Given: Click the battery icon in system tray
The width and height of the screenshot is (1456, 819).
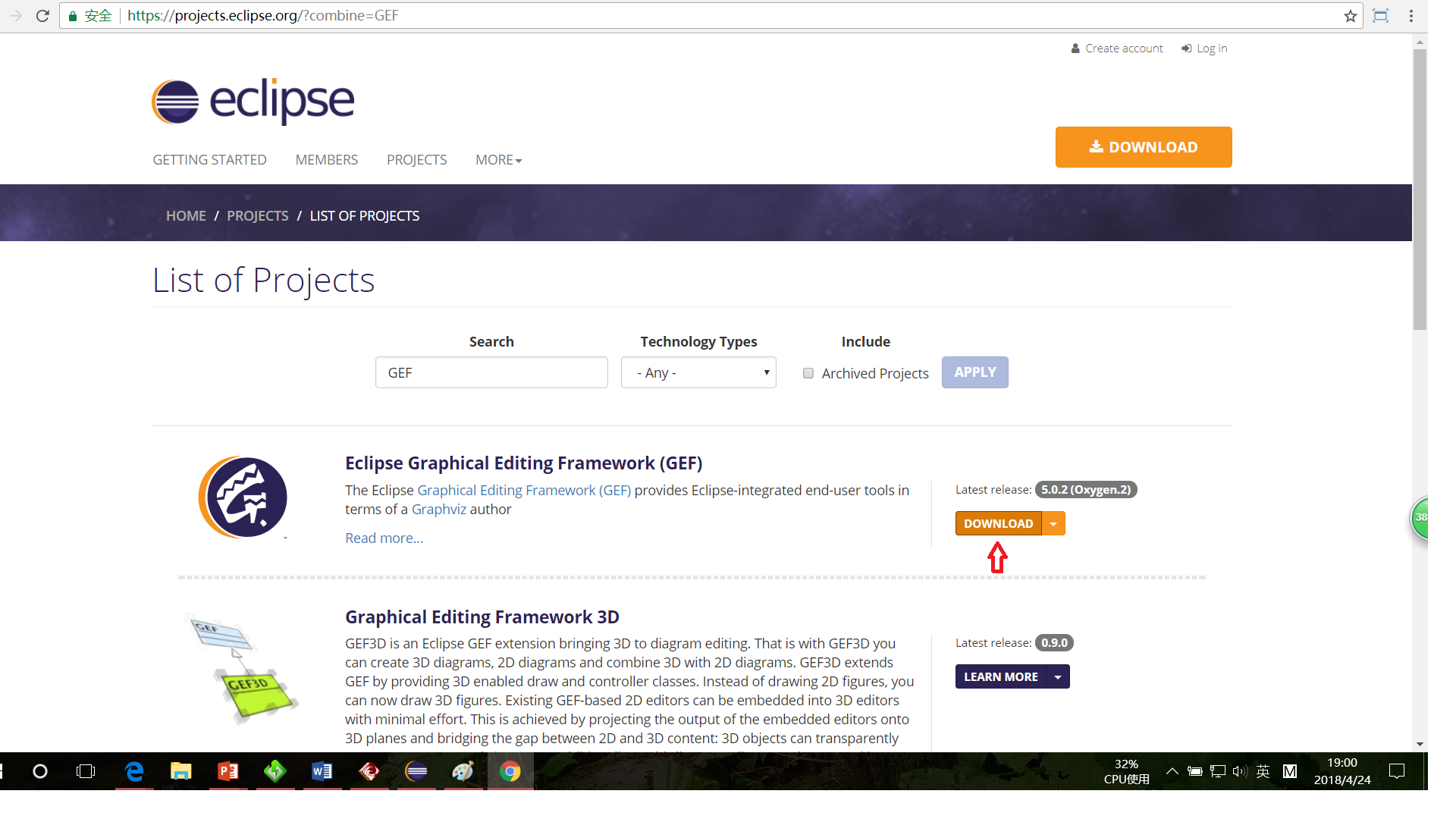Looking at the screenshot, I should click(x=1194, y=771).
